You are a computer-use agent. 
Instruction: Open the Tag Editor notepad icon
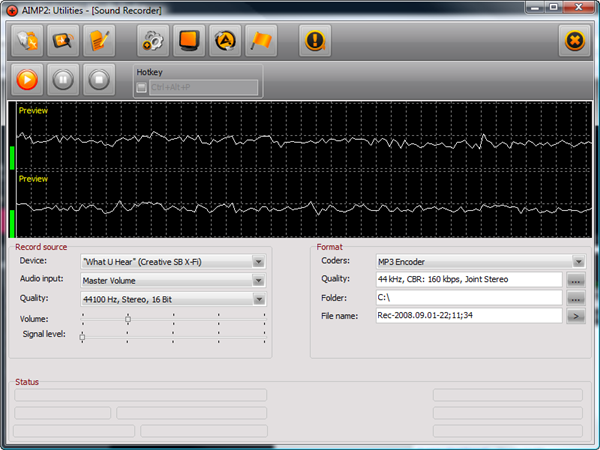99,41
